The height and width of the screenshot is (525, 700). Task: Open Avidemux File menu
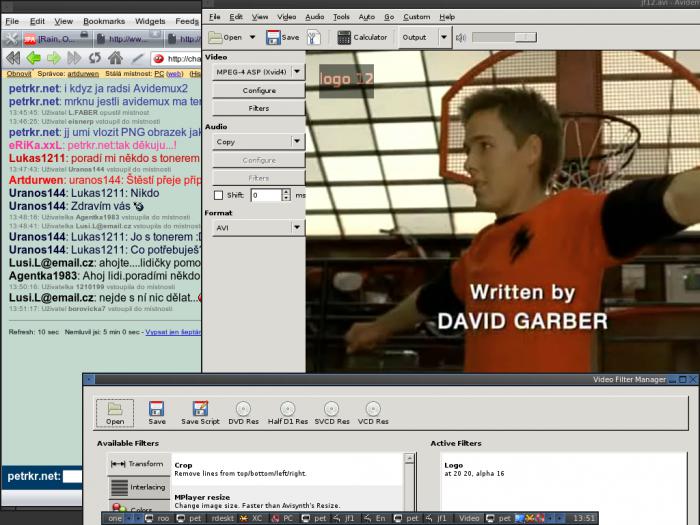coord(215,17)
